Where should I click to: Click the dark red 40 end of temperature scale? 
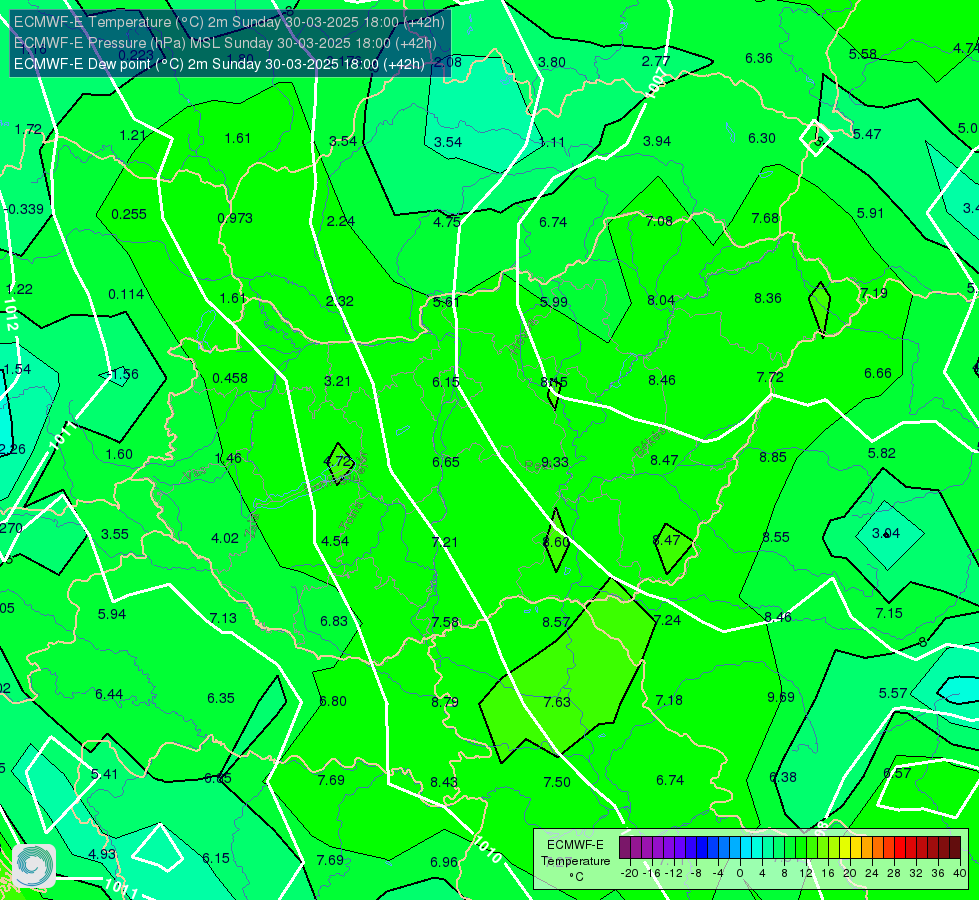955,848
